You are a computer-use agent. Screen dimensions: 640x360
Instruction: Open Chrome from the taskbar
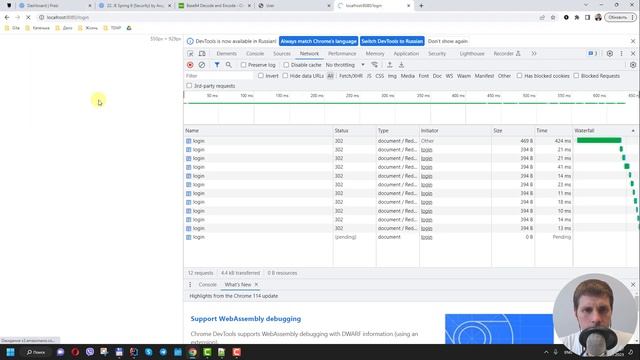(192, 352)
